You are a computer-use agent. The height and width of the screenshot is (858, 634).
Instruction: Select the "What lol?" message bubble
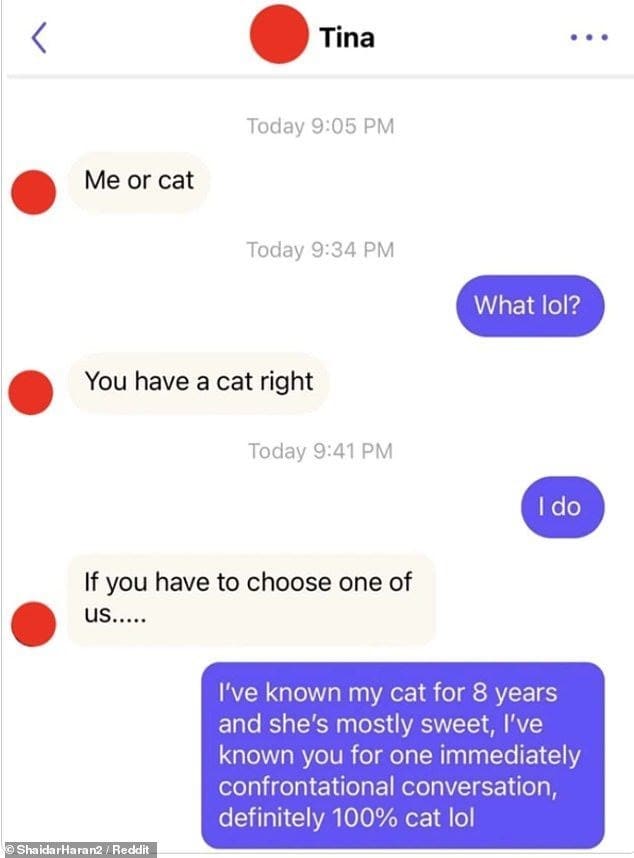coord(530,305)
